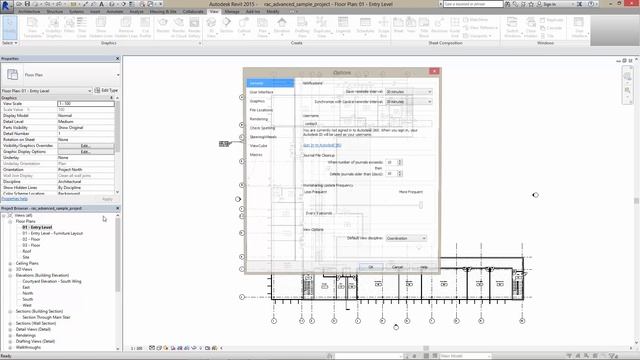
Task: Open Synchronize with Central reminder dropdown
Action: coord(409,102)
